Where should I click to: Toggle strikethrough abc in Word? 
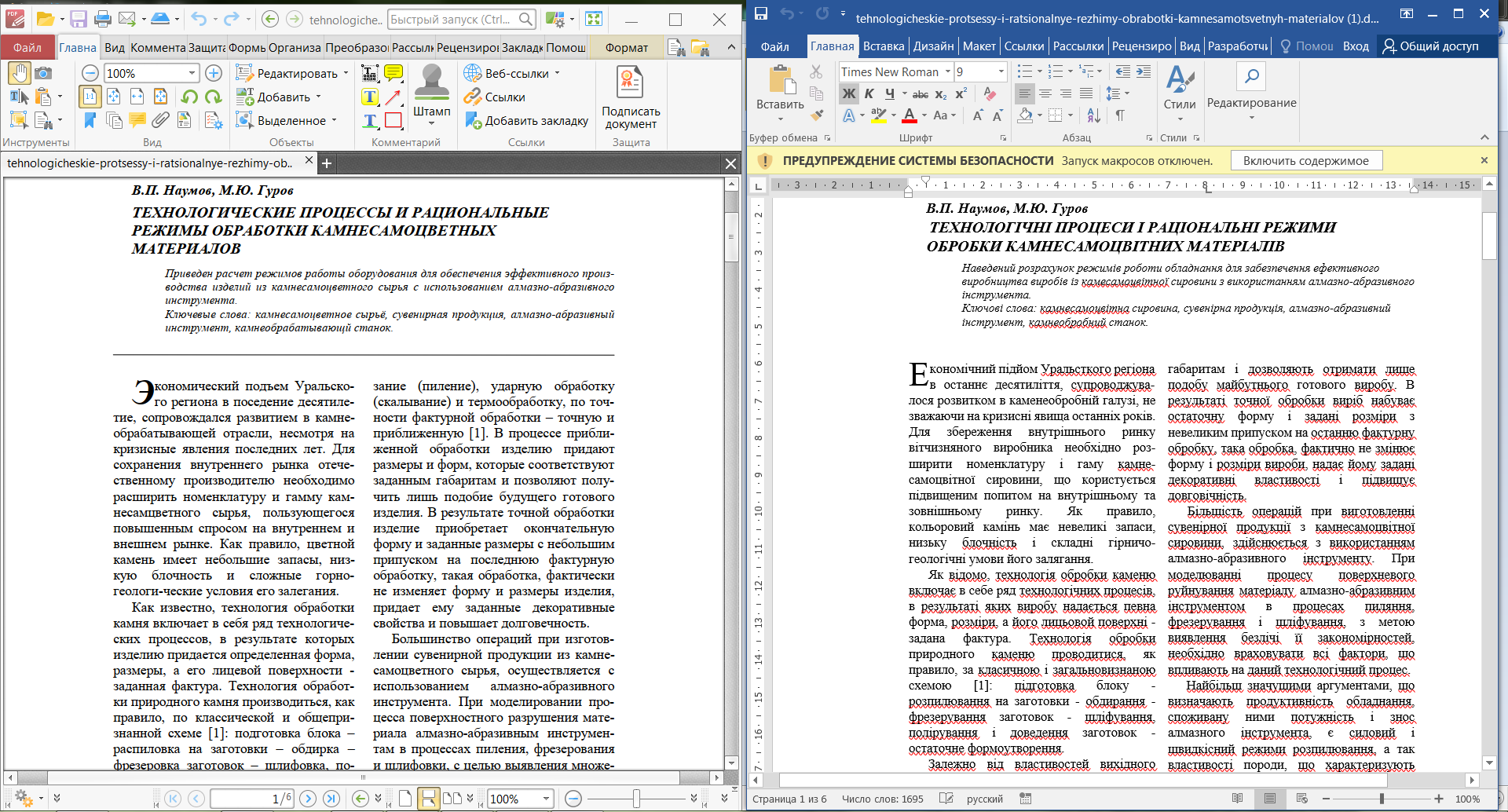(x=920, y=94)
